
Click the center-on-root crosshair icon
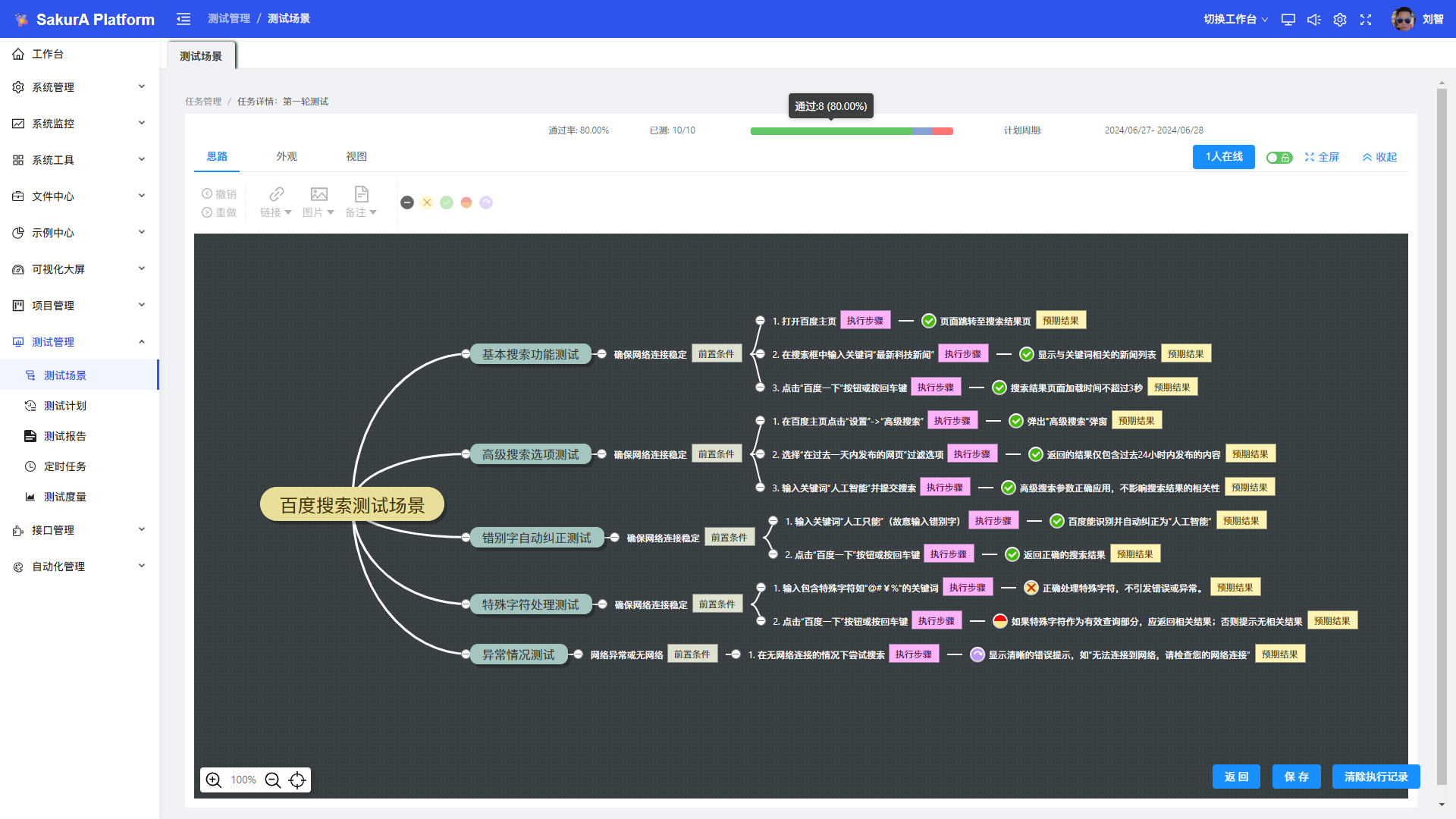tap(297, 780)
